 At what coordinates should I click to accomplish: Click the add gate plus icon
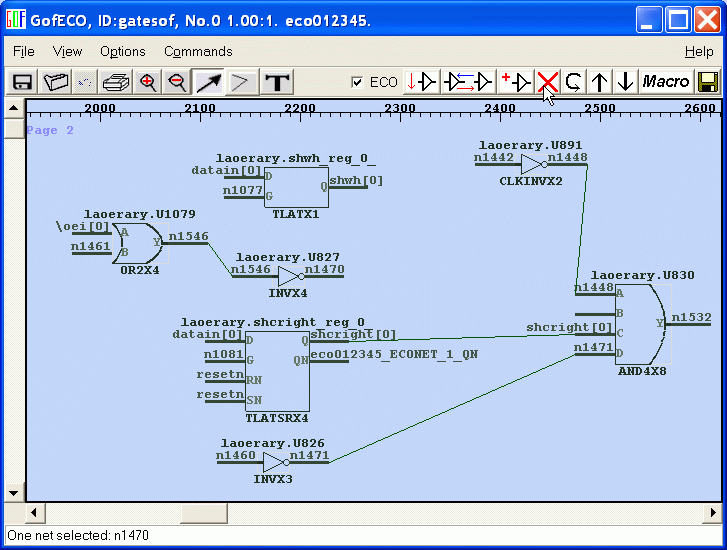point(516,82)
